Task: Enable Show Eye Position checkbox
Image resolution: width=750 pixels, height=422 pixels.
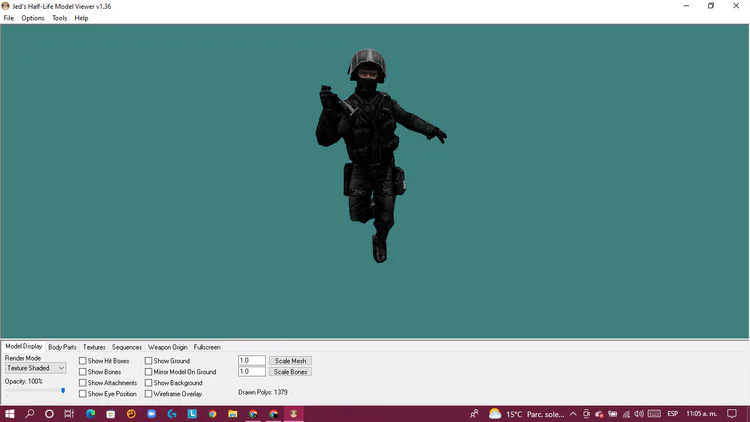Action: pos(83,394)
